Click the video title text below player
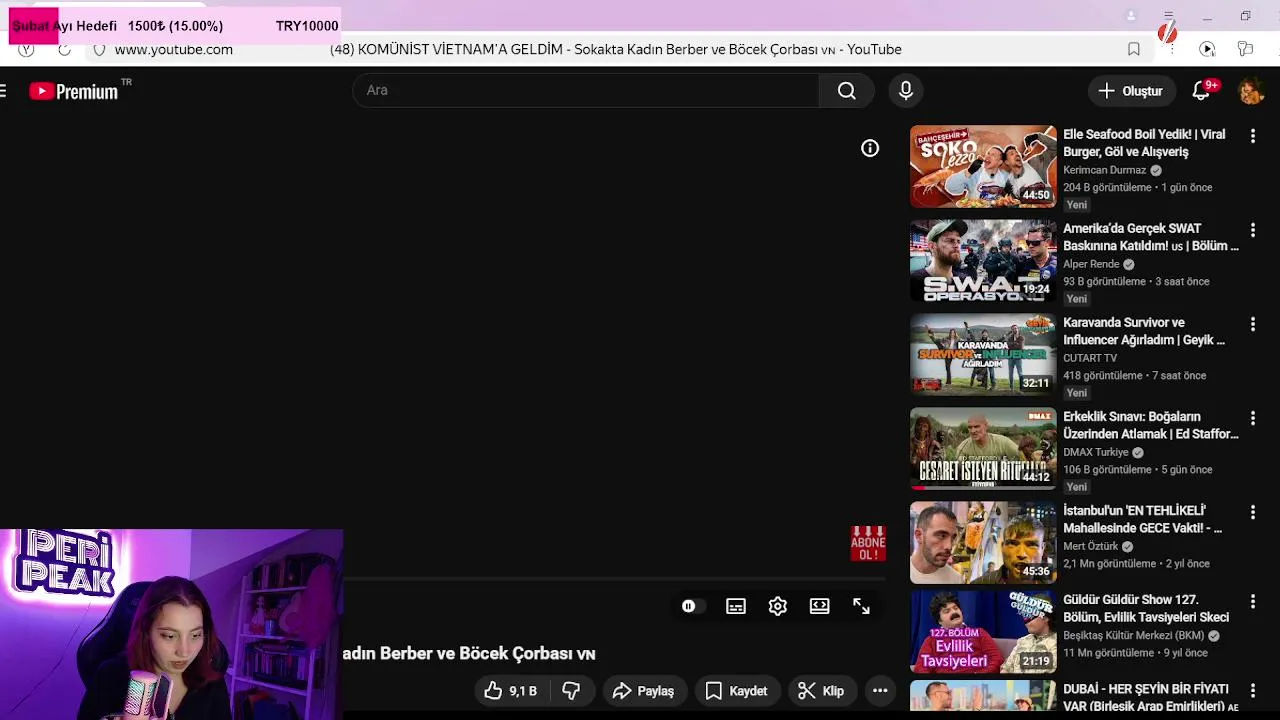The width and height of the screenshot is (1280, 720). tap(469, 654)
